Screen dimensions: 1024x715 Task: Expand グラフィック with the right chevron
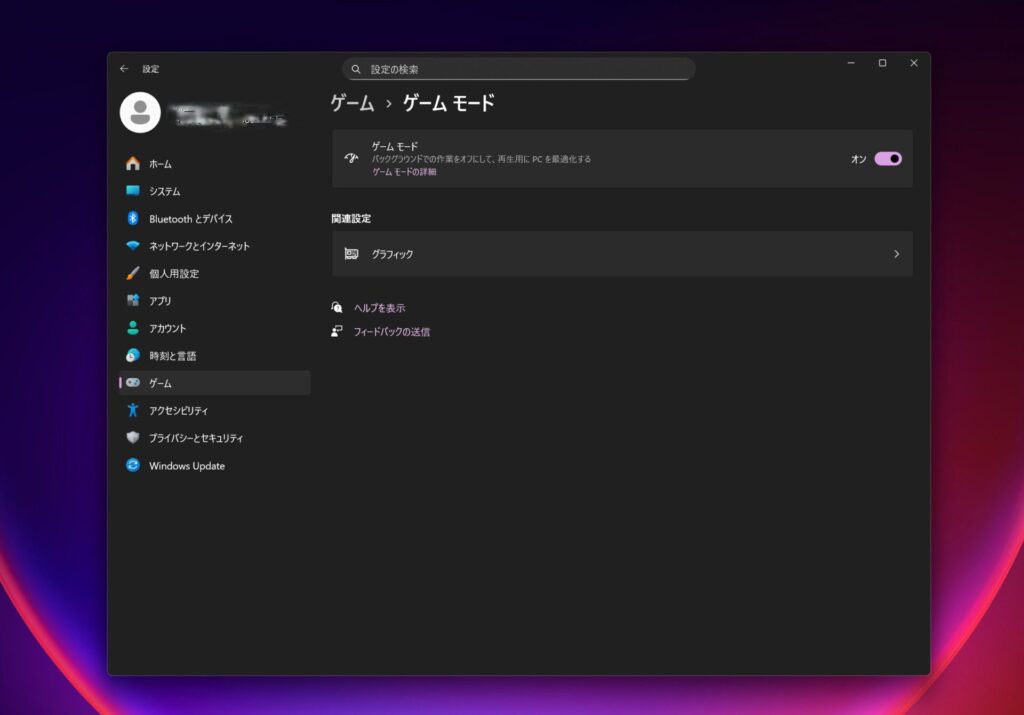pos(896,254)
